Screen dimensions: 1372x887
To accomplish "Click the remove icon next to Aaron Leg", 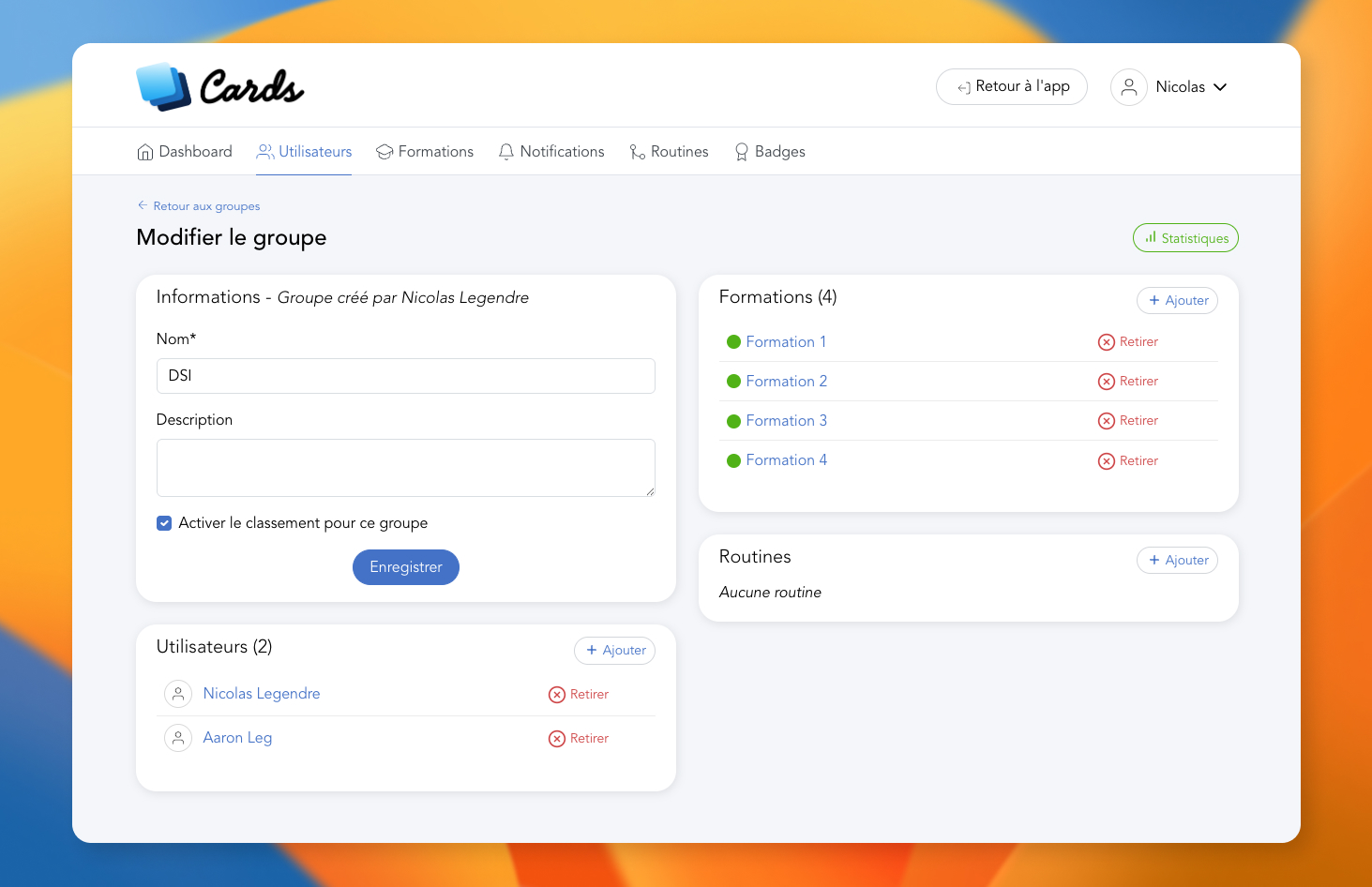I will (x=557, y=739).
